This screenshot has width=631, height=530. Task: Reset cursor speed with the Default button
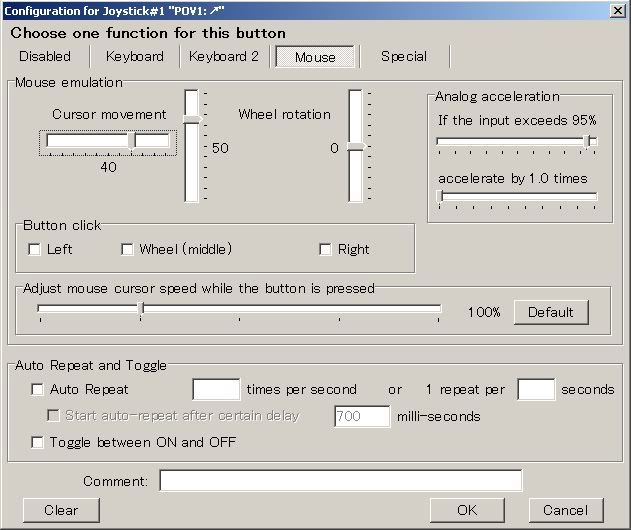tap(551, 312)
